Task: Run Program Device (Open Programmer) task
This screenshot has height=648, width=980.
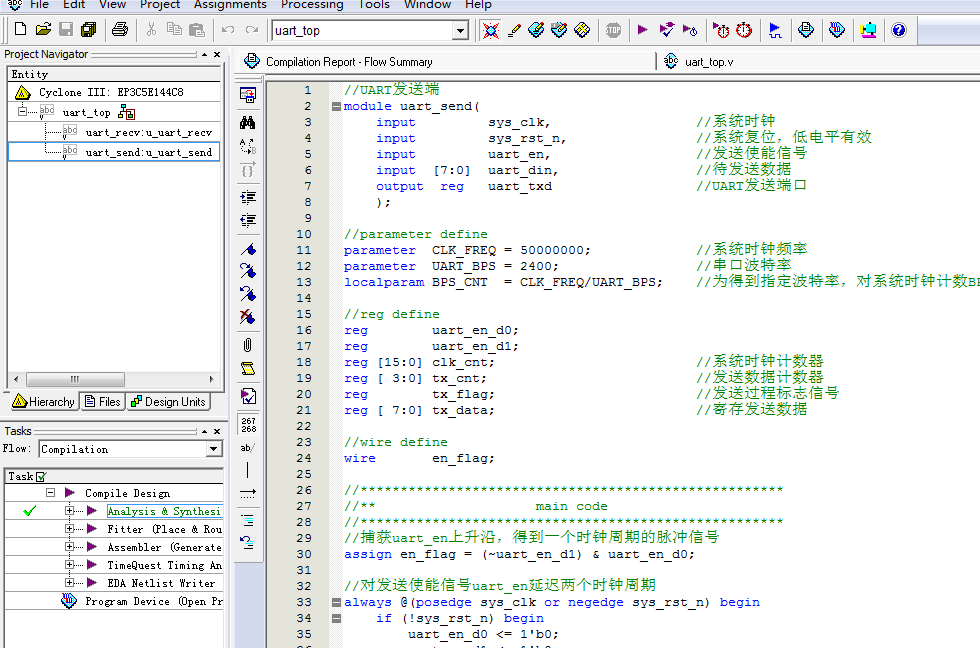Action: 140,601
